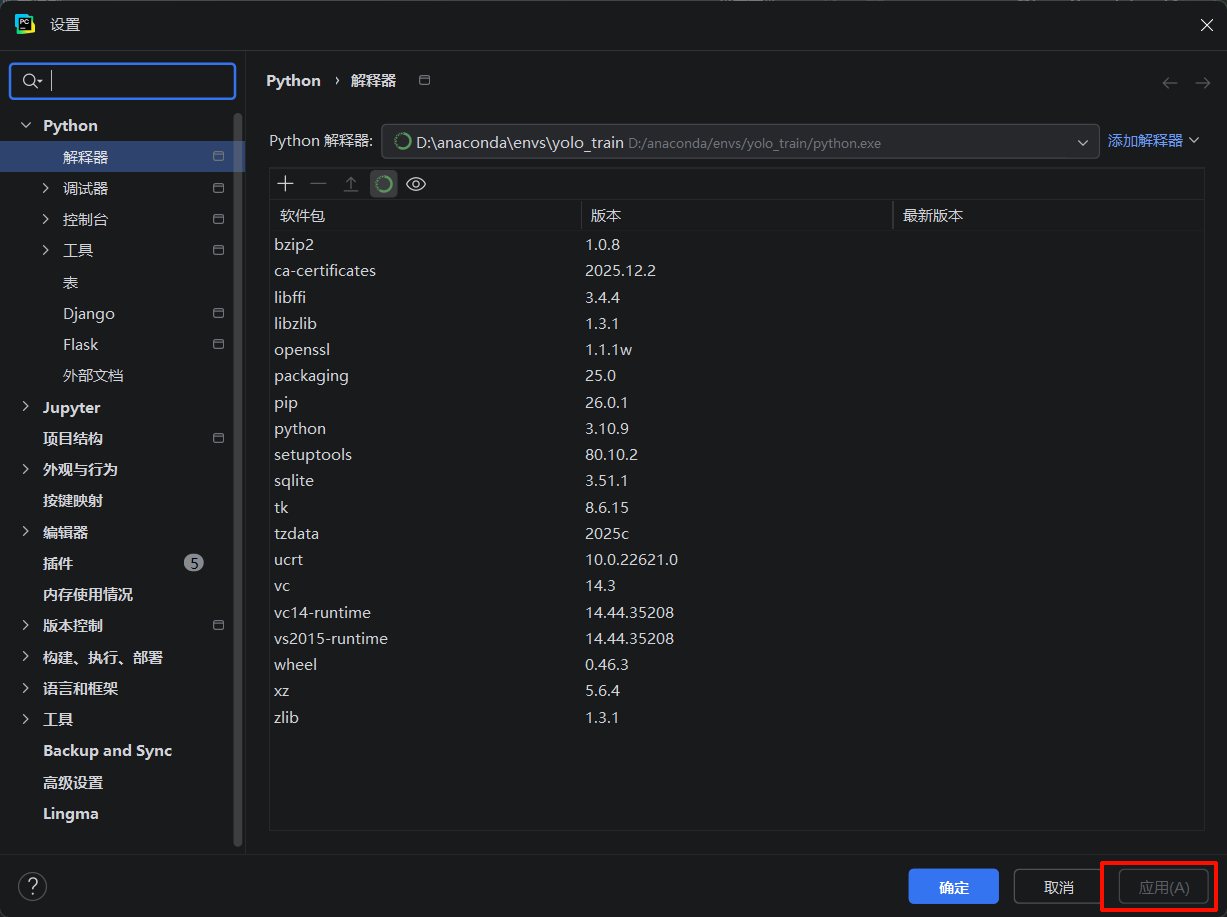The image size is (1227, 917).
Task: Click Python in the breadcrumb
Action: point(293,81)
